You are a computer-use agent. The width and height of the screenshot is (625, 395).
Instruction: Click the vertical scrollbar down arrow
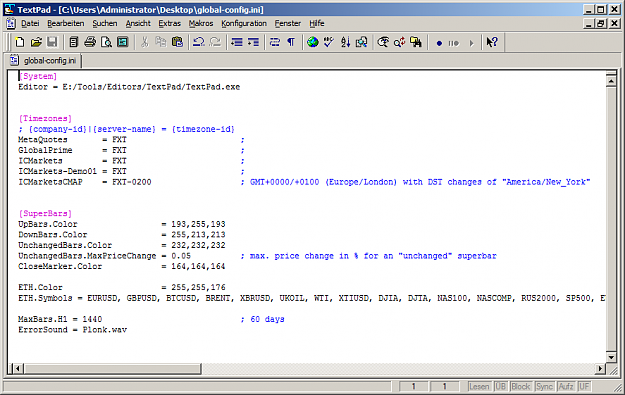(x=611, y=357)
